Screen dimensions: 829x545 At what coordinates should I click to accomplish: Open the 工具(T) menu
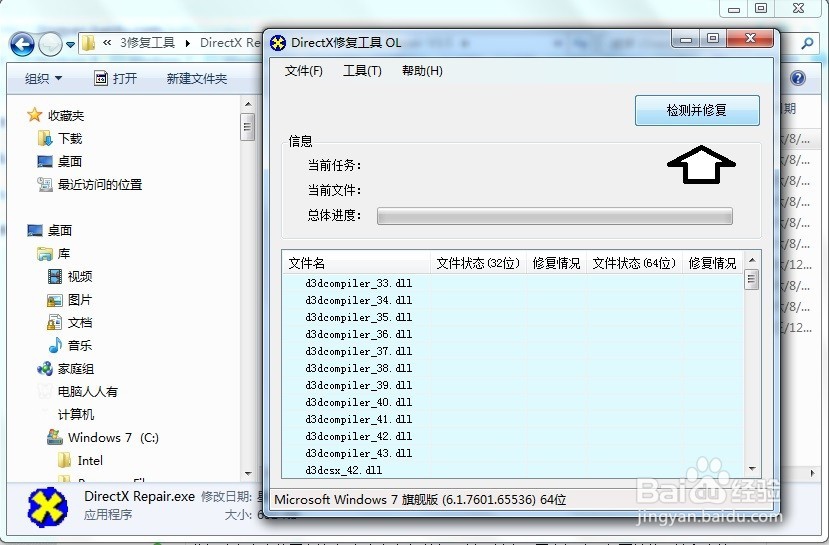[362, 71]
